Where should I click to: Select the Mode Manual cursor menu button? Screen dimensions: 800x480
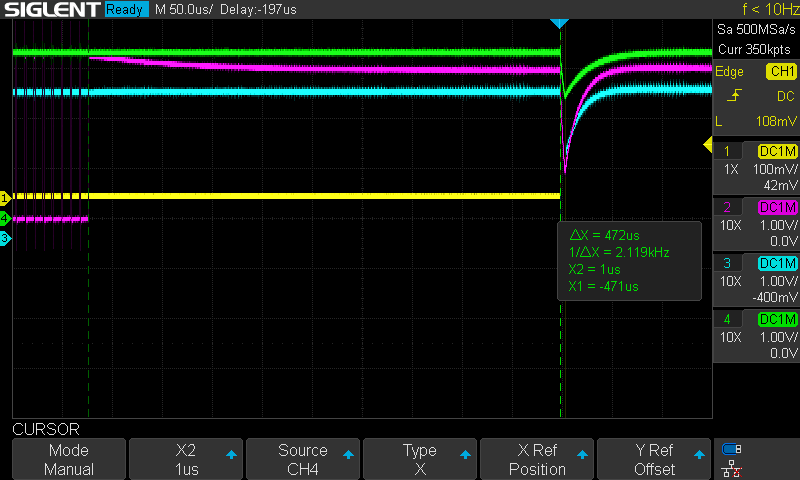[69, 459]
